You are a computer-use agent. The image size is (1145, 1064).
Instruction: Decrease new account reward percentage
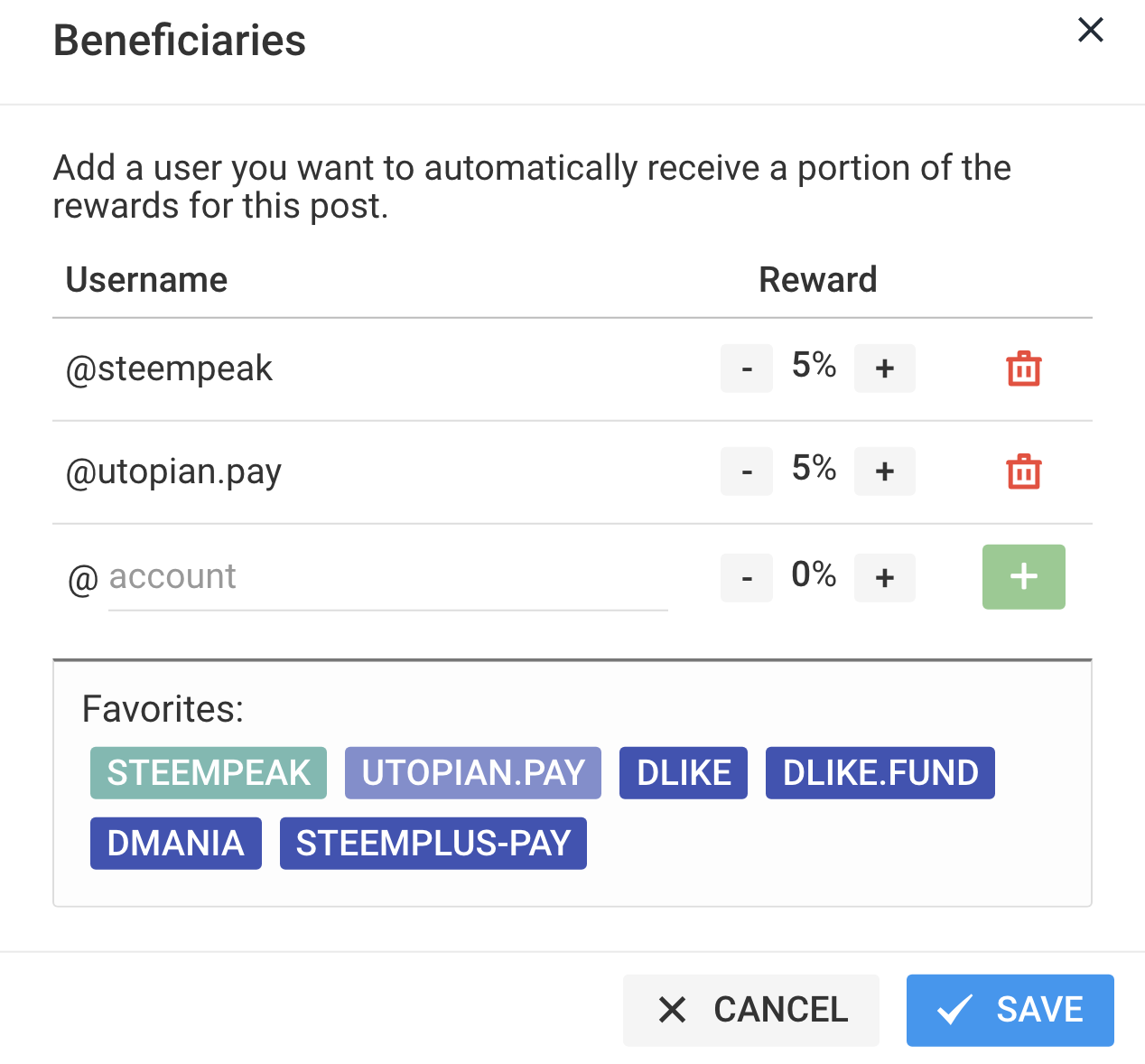coord(747,578)
